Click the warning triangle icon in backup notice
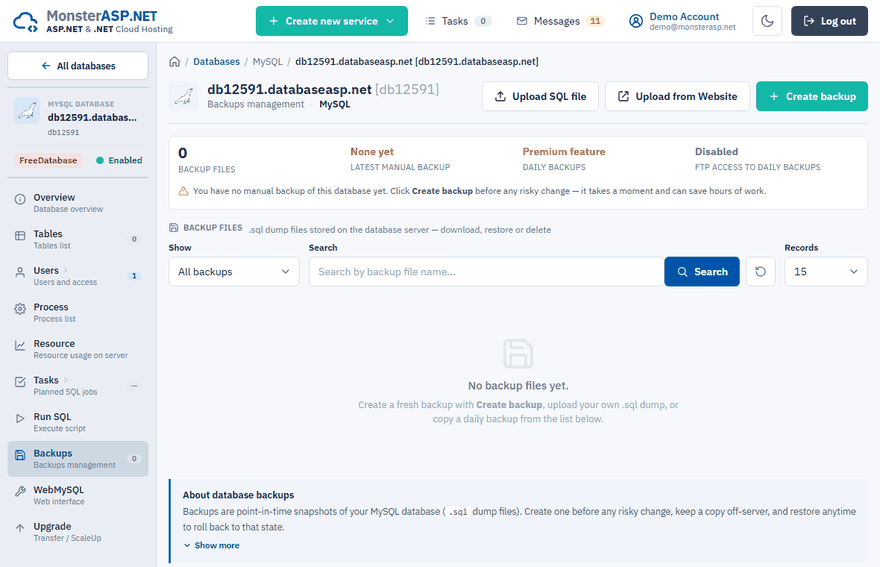The image size is (880, 567). point(184,191)
